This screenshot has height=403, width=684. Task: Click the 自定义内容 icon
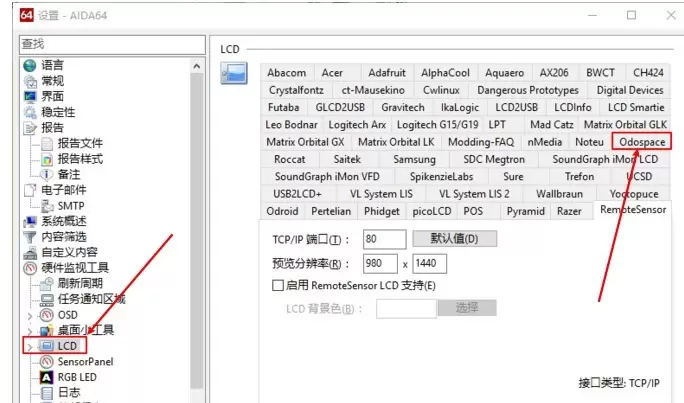[x=30, y=253]
